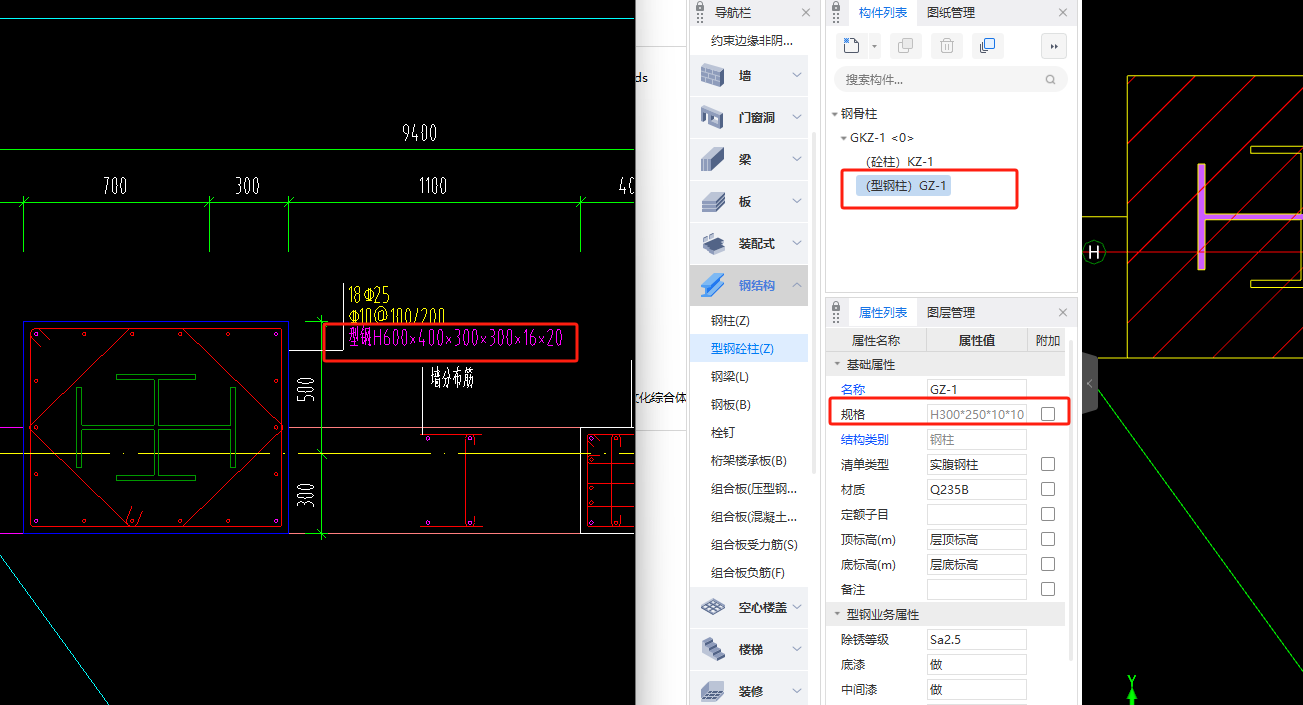Collapse the 基础属性 section
Image resolution: width=1303 pixels, height=705 pixels.
836,365
